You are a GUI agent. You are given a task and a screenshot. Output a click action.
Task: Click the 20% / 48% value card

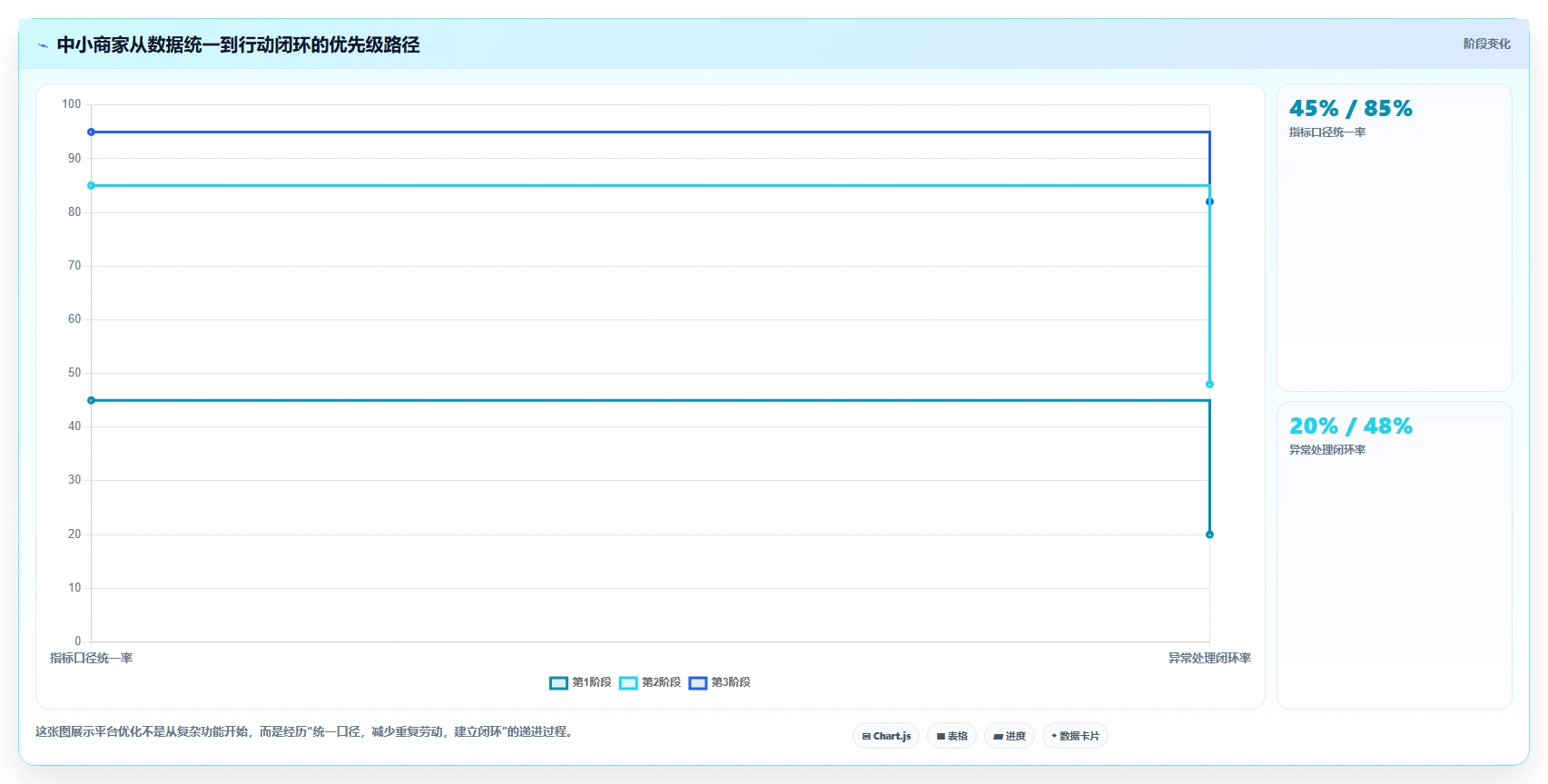coord(1394,555)
